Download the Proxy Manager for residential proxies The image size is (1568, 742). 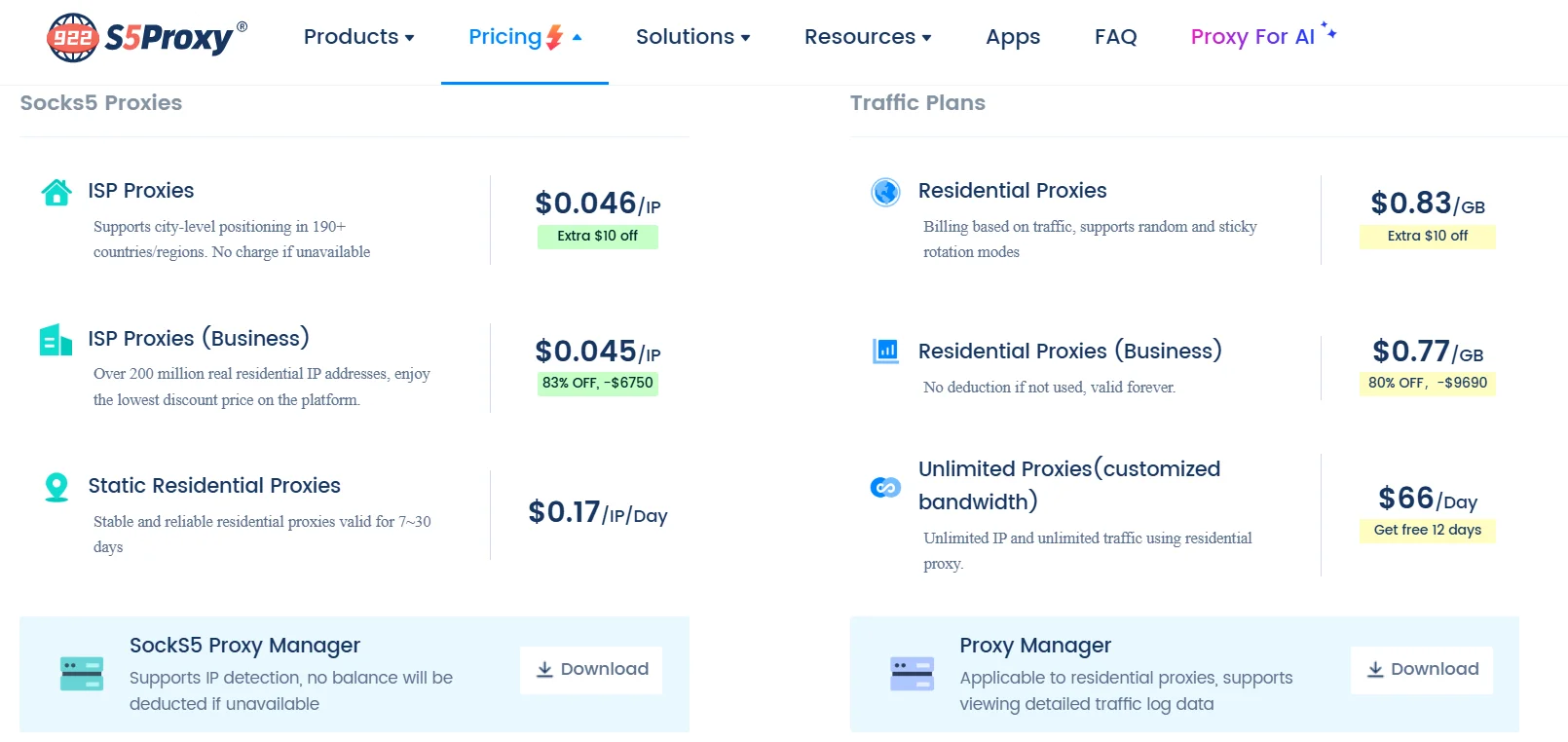click(x=1421, y=670)
